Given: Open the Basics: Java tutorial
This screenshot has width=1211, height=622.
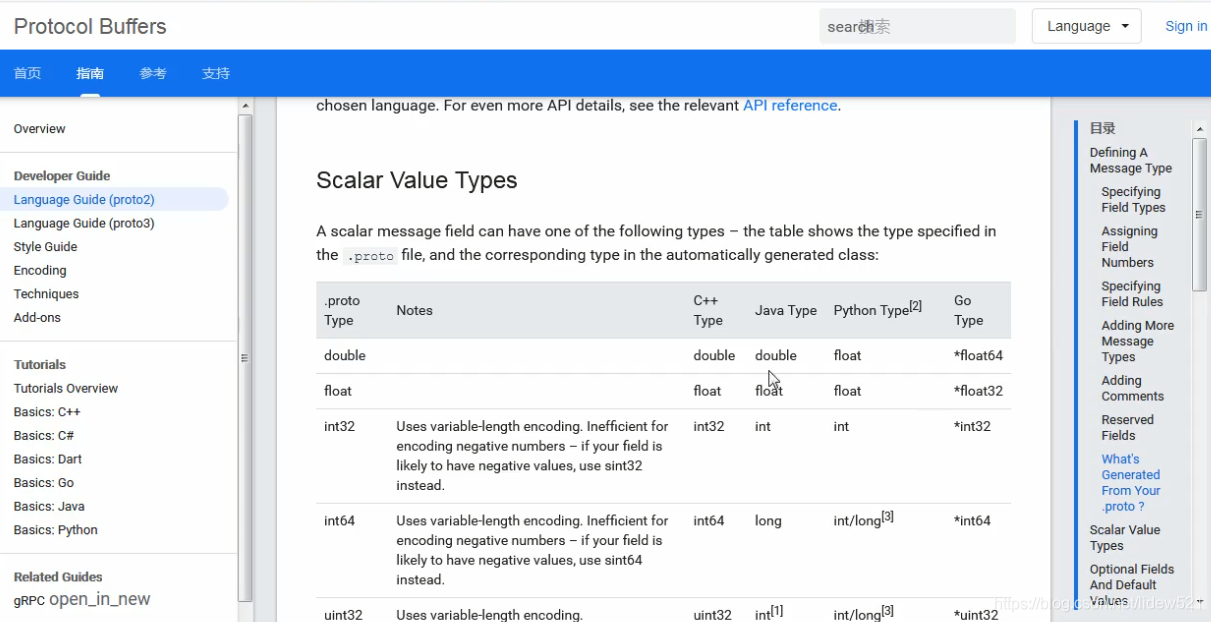Looking at the screenshot, I should pyautogui.click(x=49, y=506).
